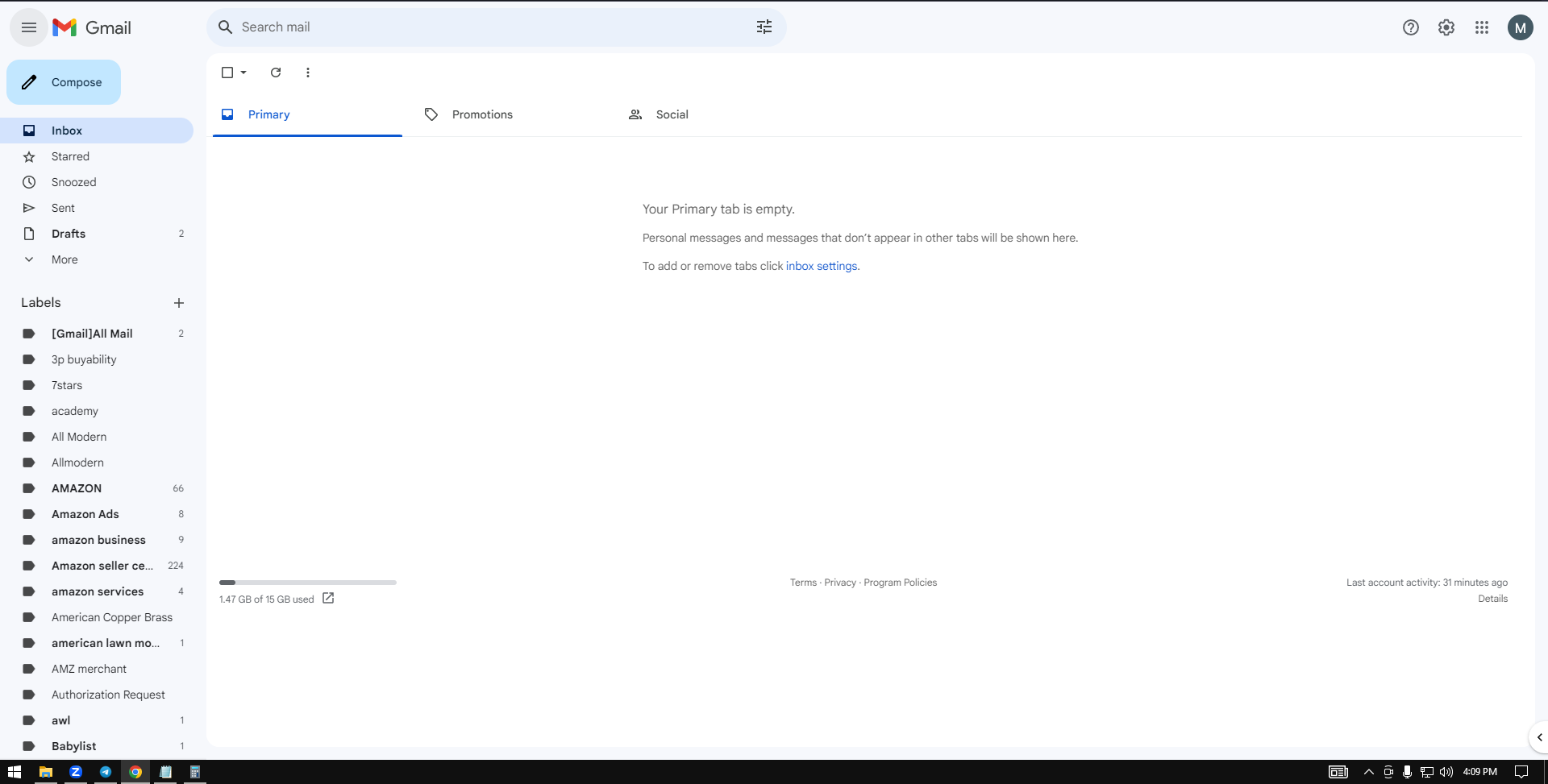
Task: Open the awl label
Action: pos(97,720)
